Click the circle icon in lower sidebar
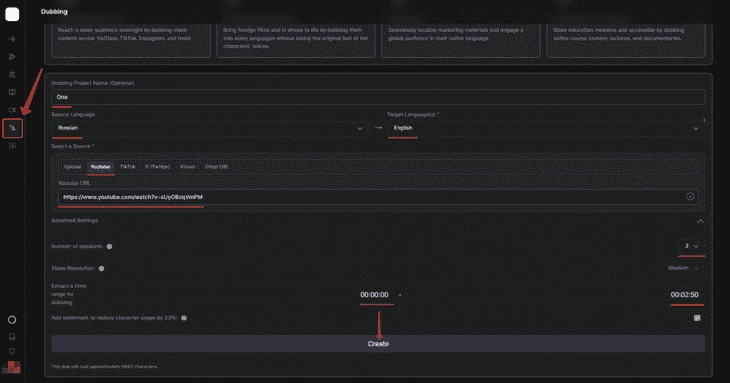Screen dimensions: 730x383 point(12,320)
